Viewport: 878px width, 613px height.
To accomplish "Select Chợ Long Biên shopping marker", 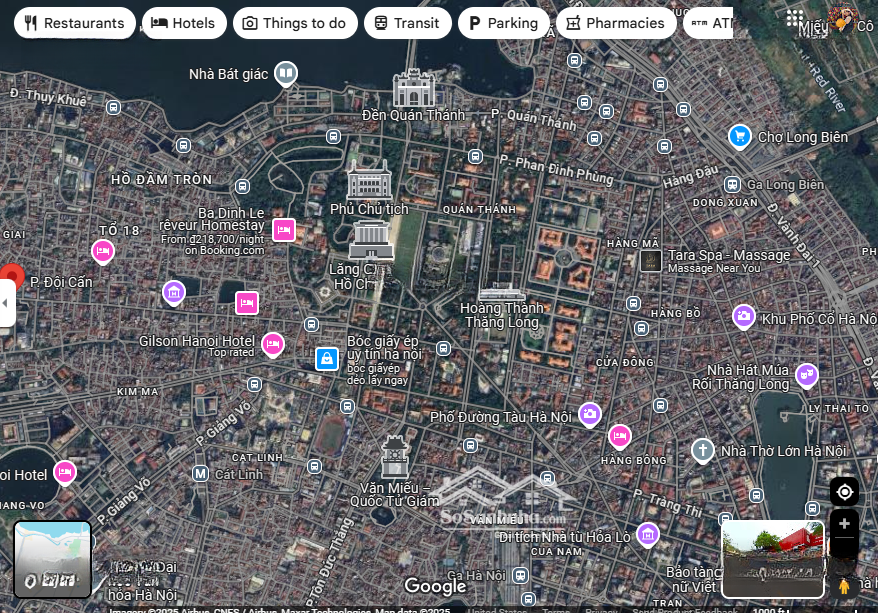I will (740, 136).
